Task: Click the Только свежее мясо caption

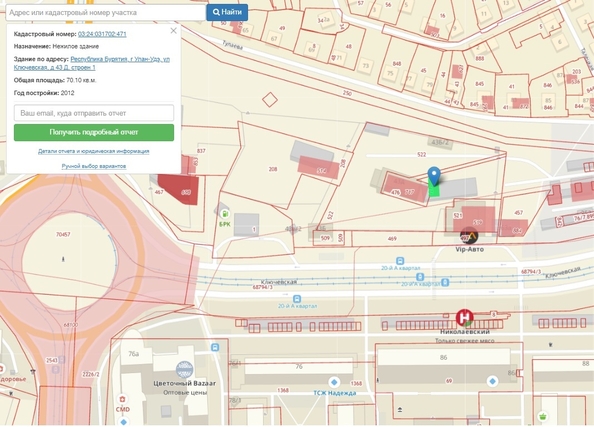Action: [464, 341]
